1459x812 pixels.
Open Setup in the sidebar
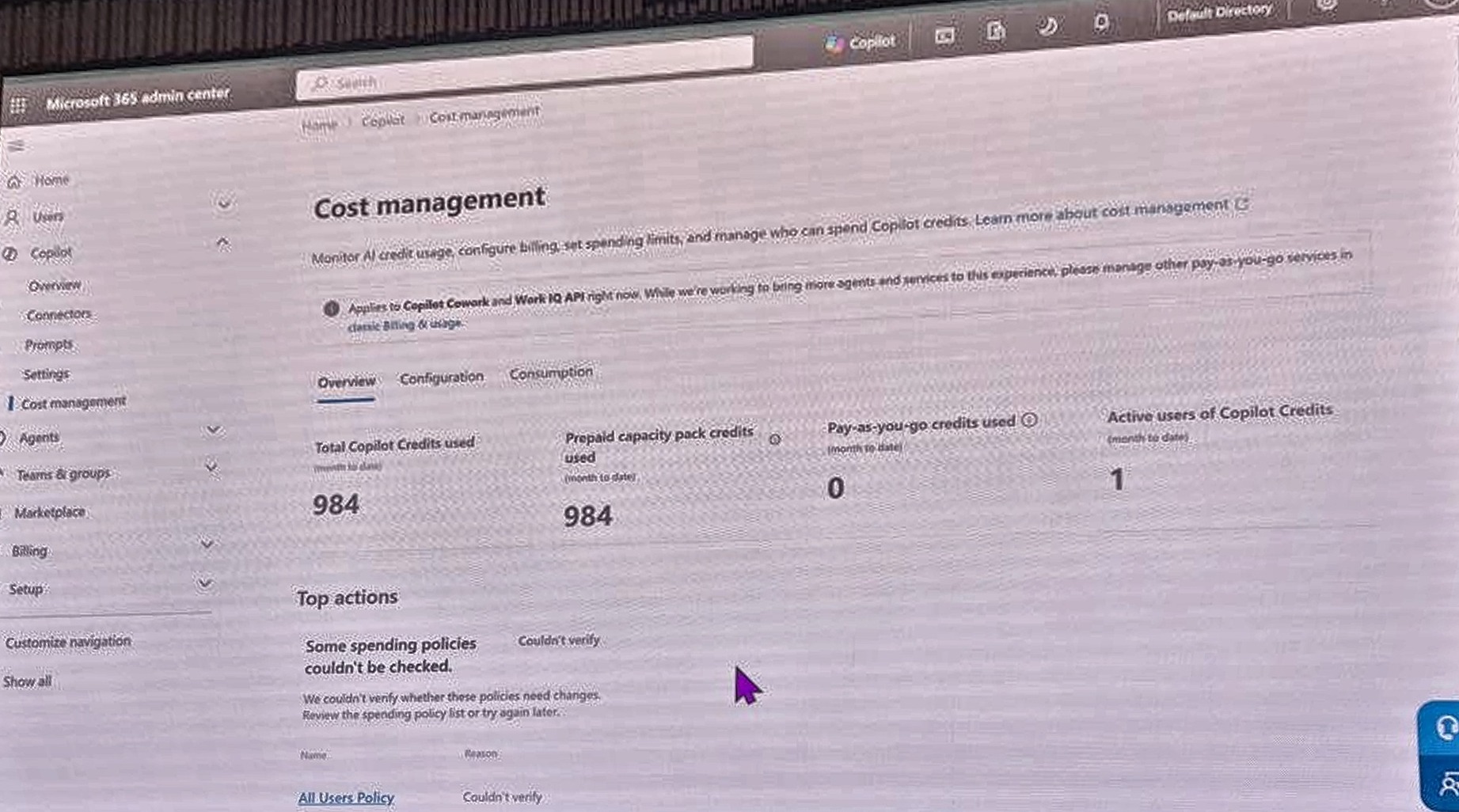pyautogui.click(x=26, y=590)
